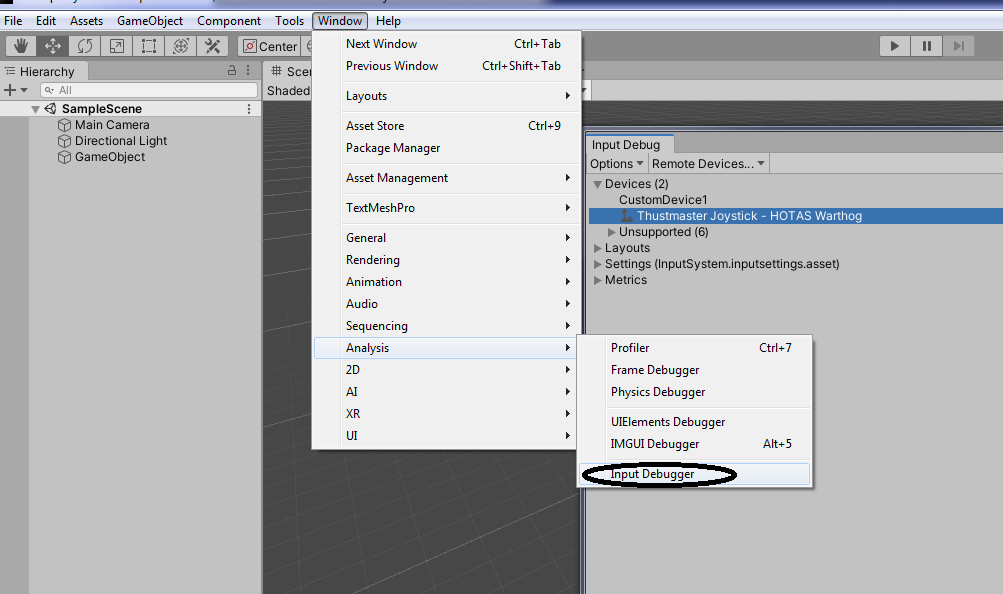
Task: Expand the Audio submenu
Action: pyautogui.click(x=447, y=304)
